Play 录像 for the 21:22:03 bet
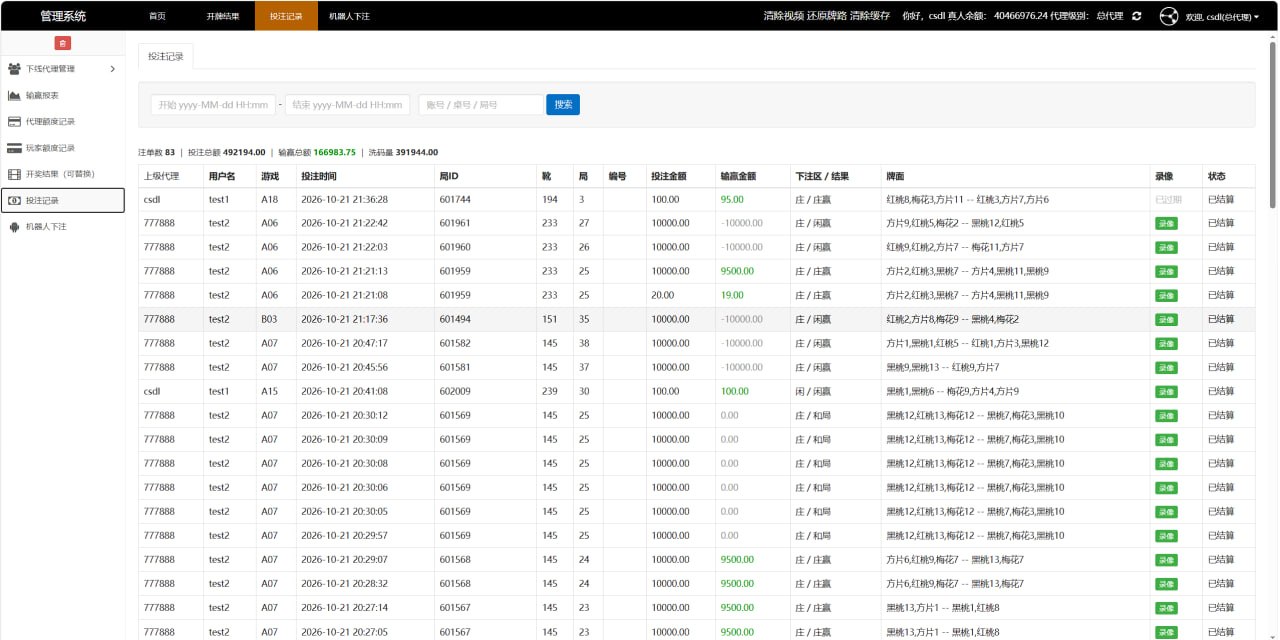 1166,247
